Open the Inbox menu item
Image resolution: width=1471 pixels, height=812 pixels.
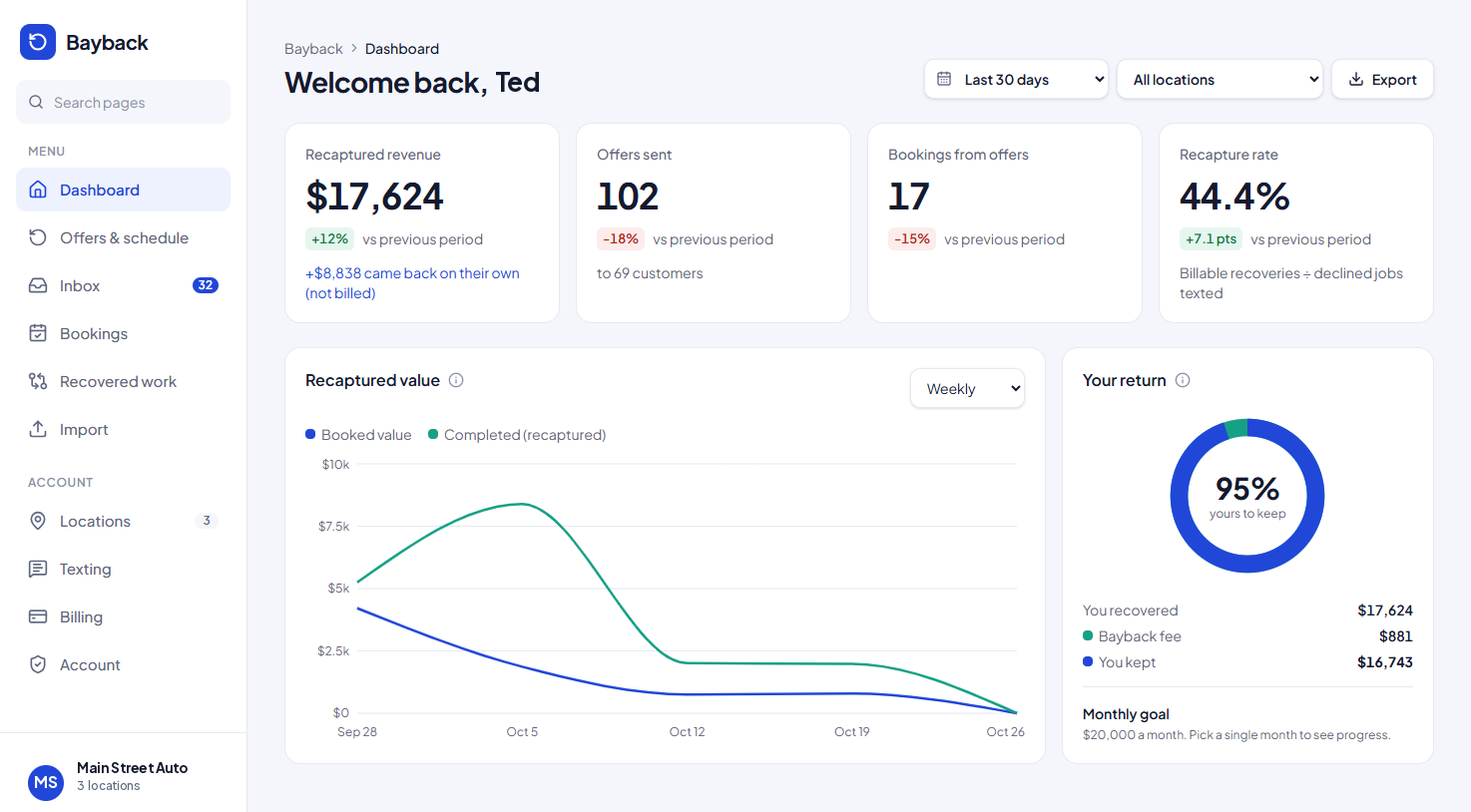click(123, 285)
